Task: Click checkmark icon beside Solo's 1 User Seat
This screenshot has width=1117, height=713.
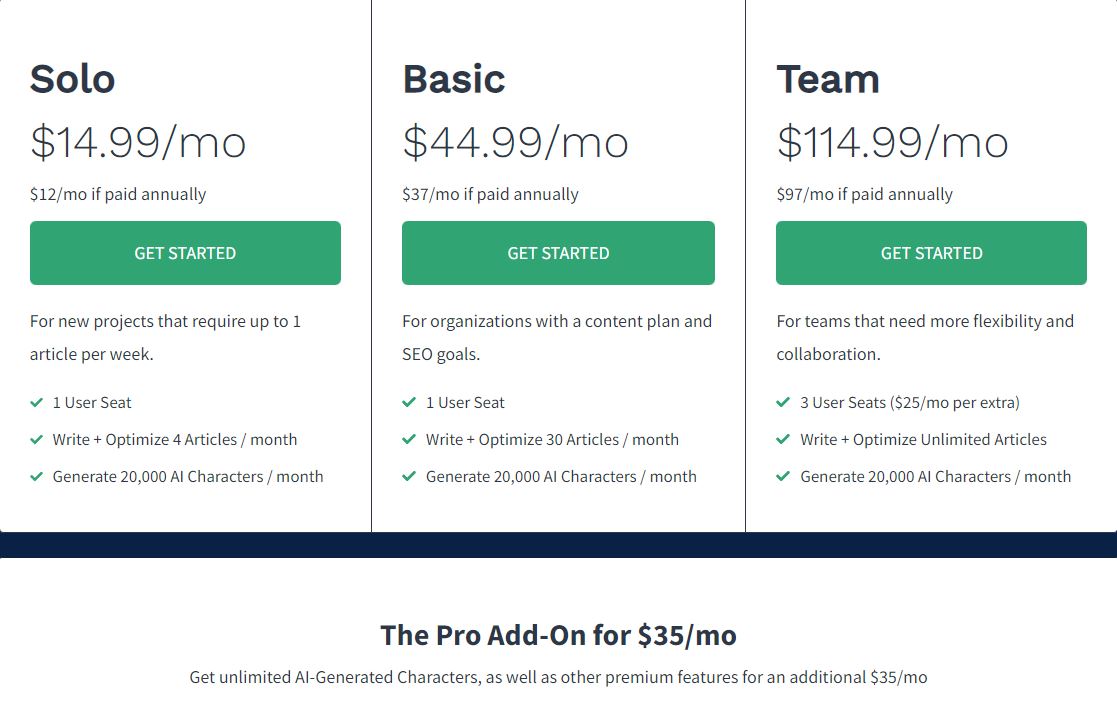Action: [37, 402]
